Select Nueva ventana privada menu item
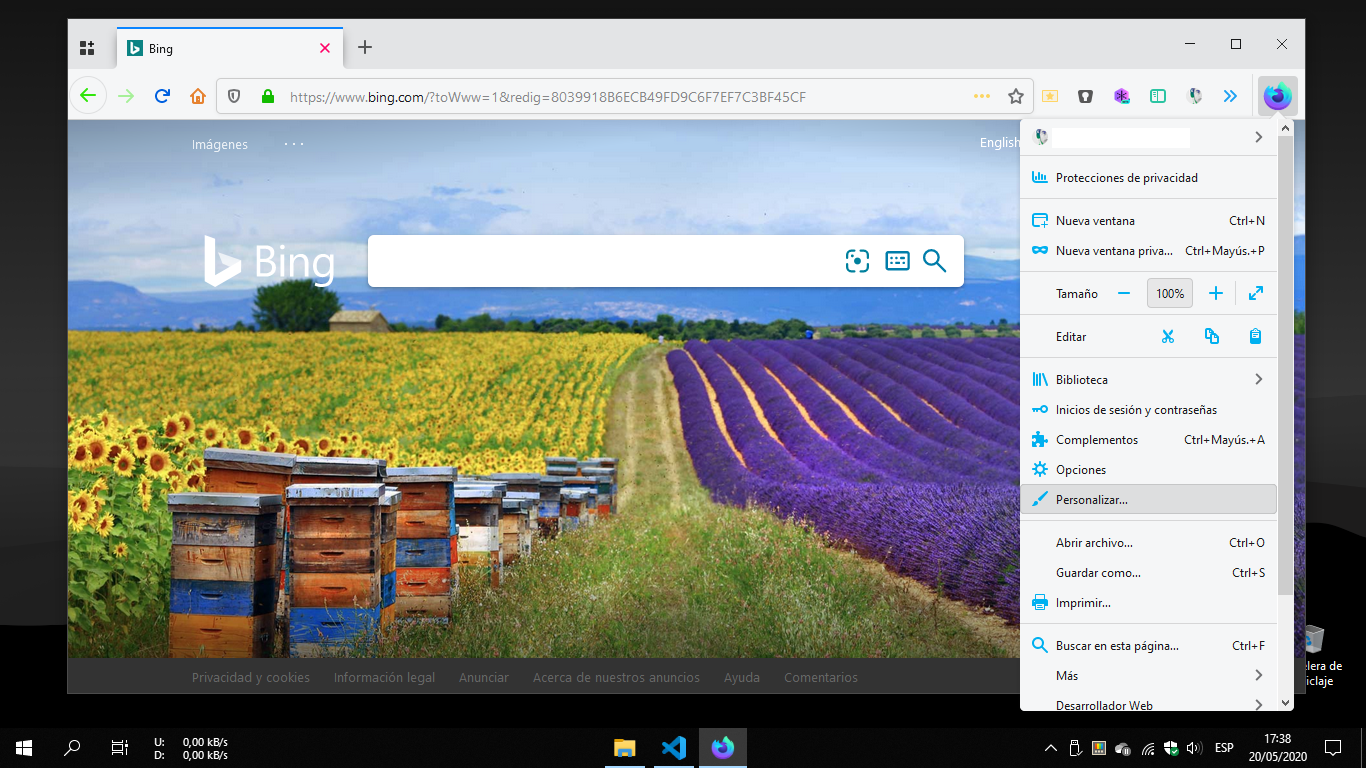Viewport: 1366px width, 768px height. [x=1148, y=251]
